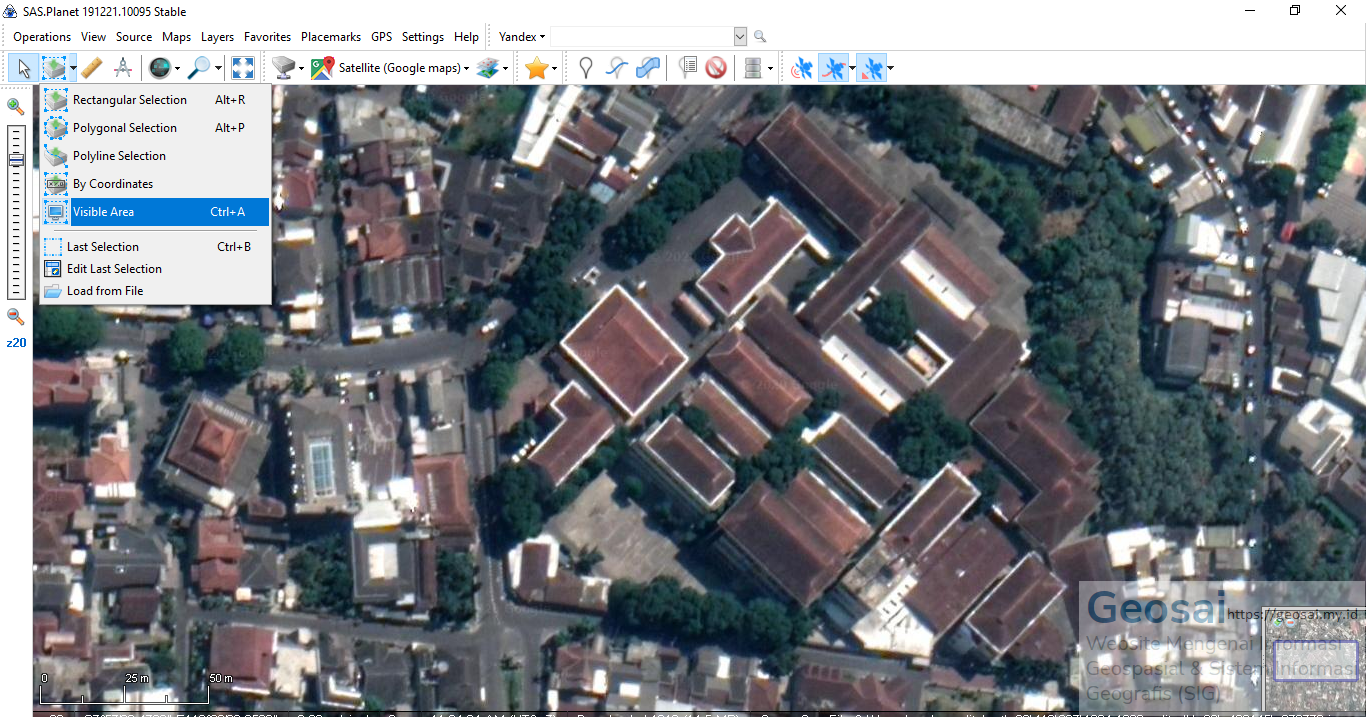Open the cache database manager icon
This screenshot has width=1366, height=717.
tap(753, 67)
